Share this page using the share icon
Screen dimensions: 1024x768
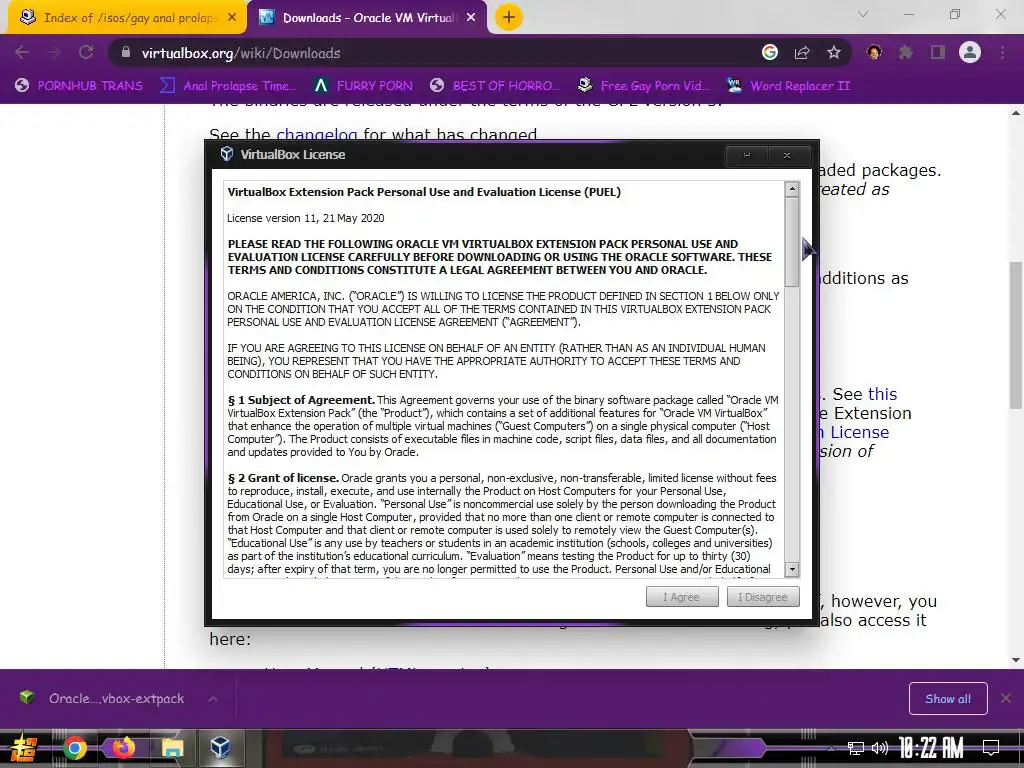click(802, 52)
